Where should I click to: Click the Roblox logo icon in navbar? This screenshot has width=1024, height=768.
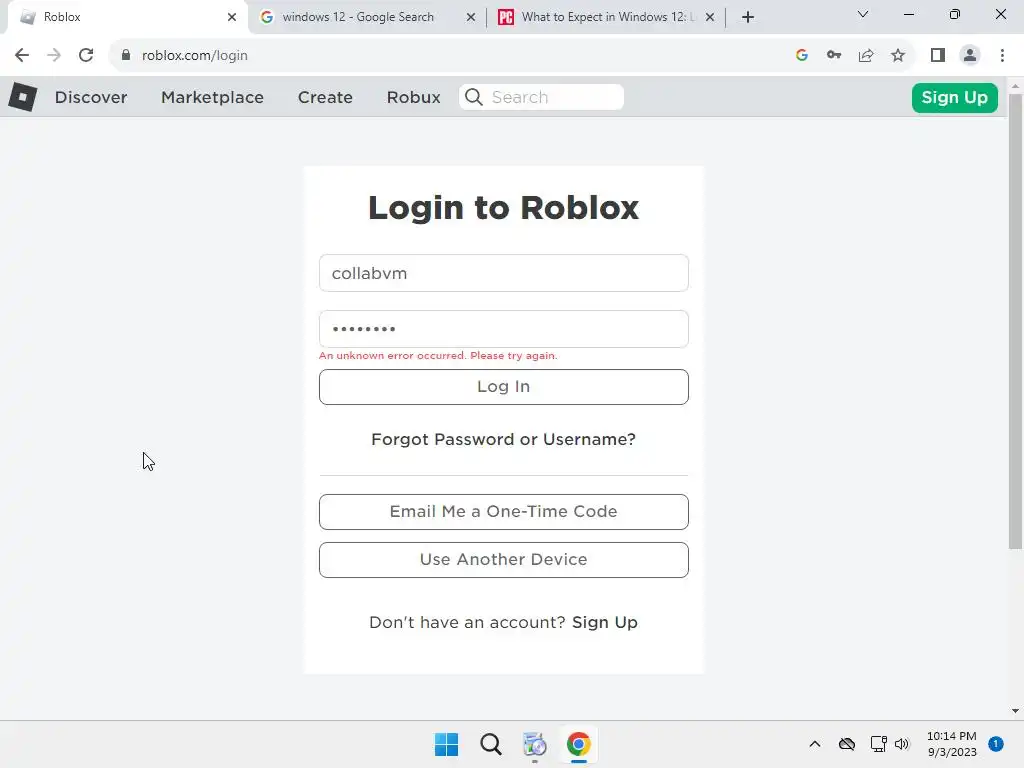pos(23,97)
